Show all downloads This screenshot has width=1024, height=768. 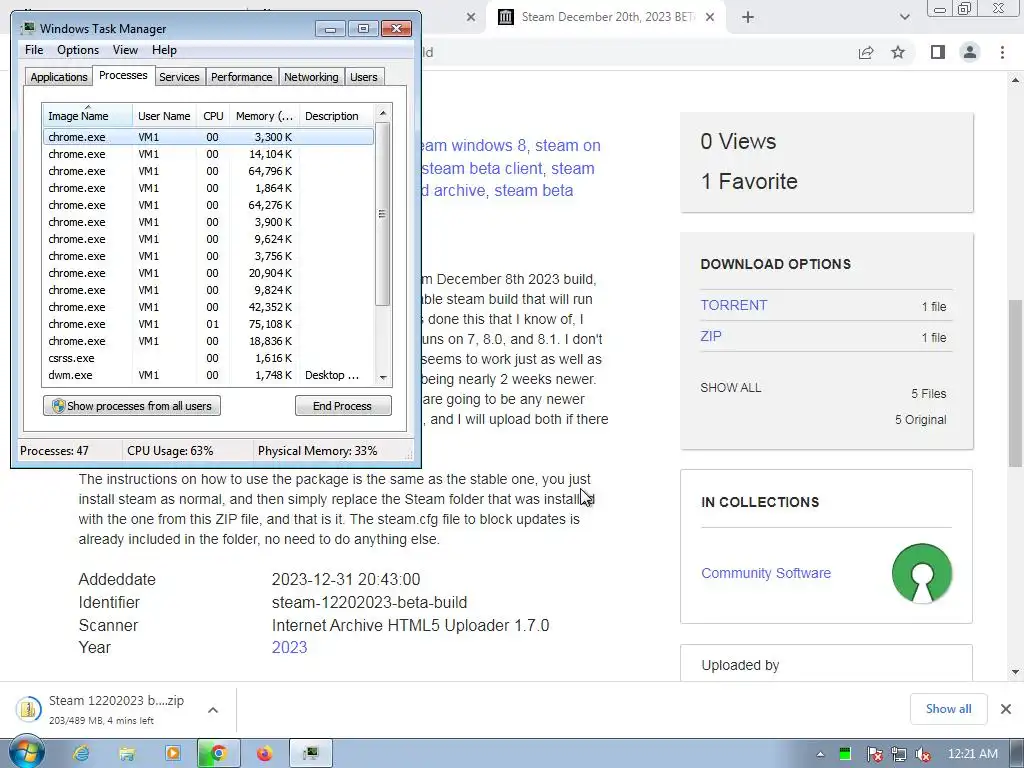[x=948, y=709]
